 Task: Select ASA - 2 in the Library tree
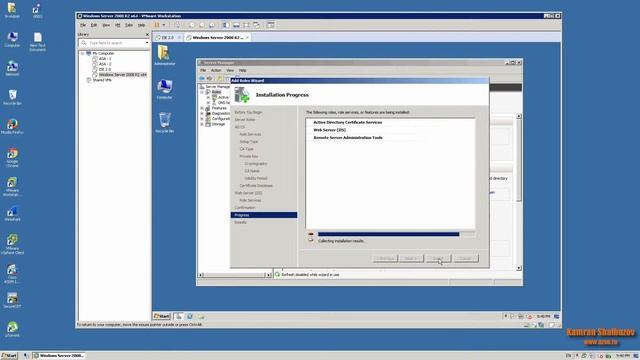coord(105,64)
